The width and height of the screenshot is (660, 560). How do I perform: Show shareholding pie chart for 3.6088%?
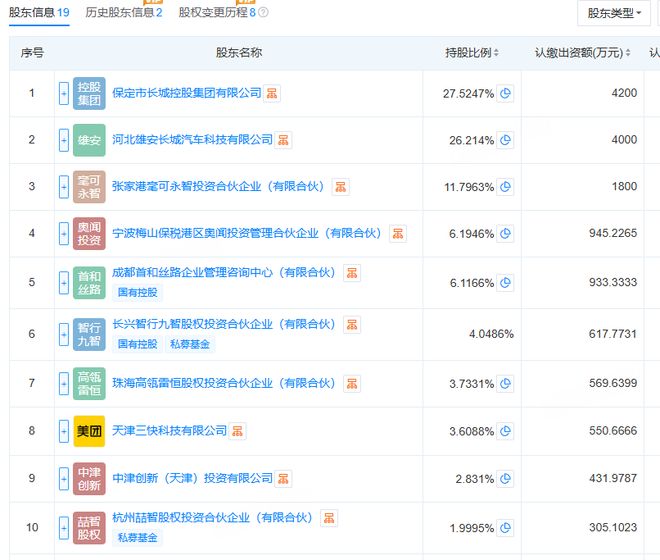[x=505, y=431]
